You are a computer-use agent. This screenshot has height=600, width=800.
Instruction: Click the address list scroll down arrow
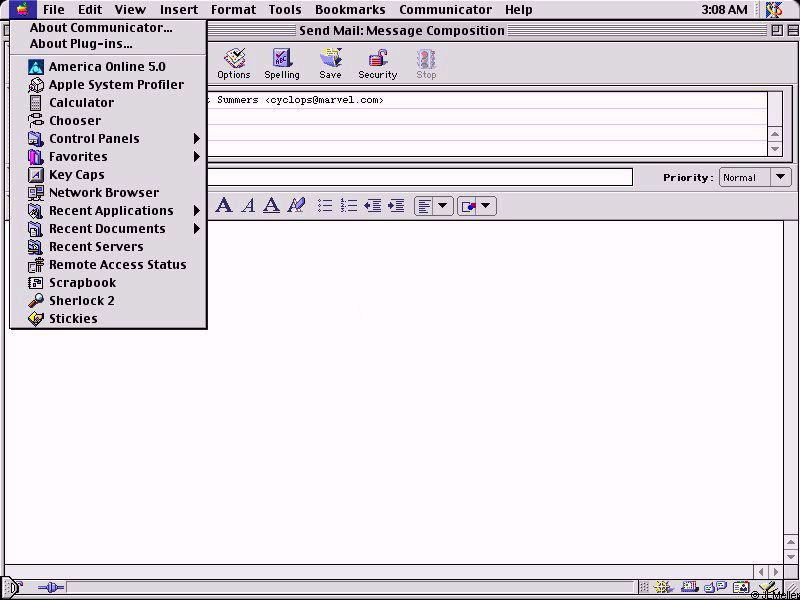[775, 149]
